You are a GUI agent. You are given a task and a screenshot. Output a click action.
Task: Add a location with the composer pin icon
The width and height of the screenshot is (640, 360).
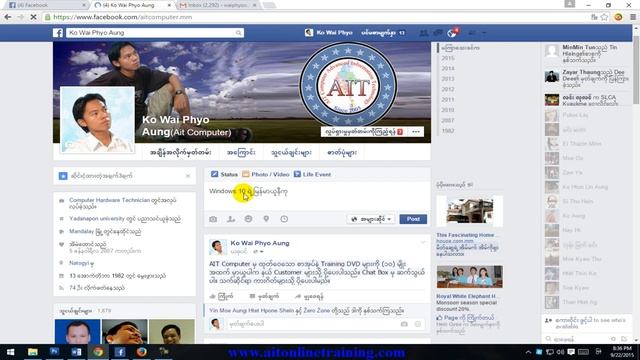[x=266, y=219]
